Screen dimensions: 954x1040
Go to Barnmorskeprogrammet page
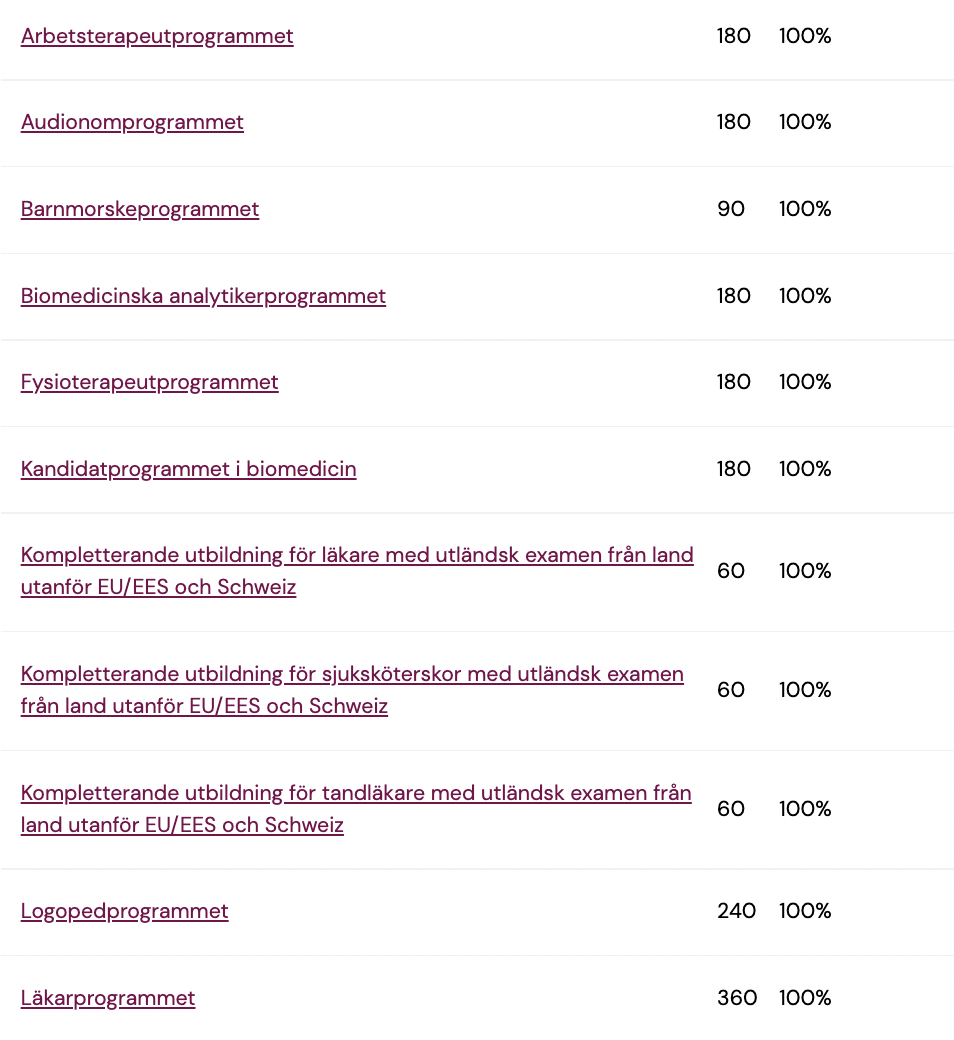coord(139,210)
